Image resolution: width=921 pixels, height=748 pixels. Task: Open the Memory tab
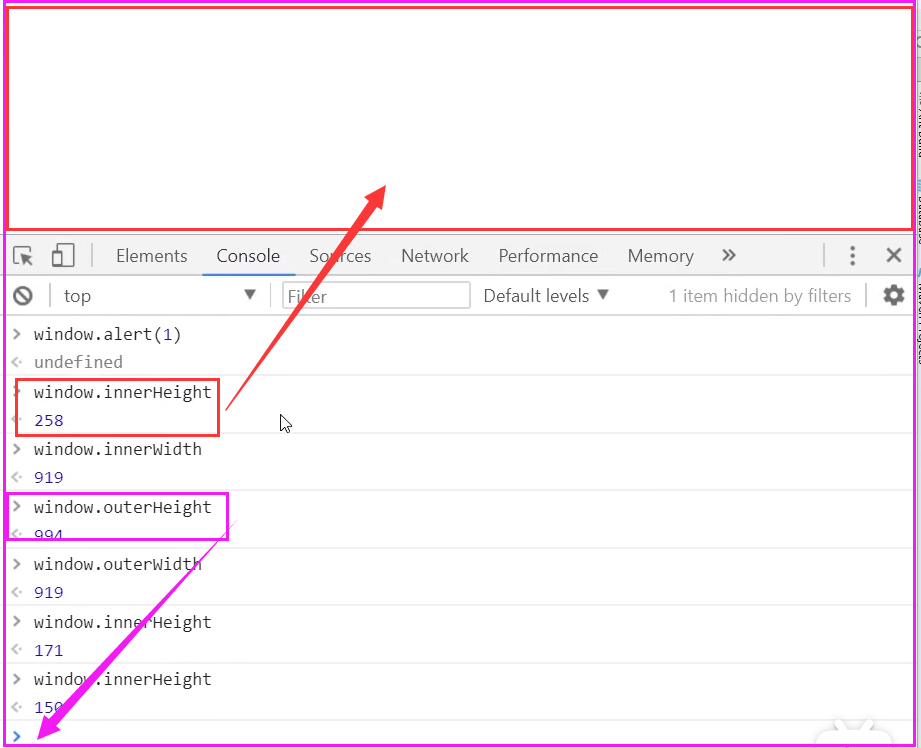(660, 256)
